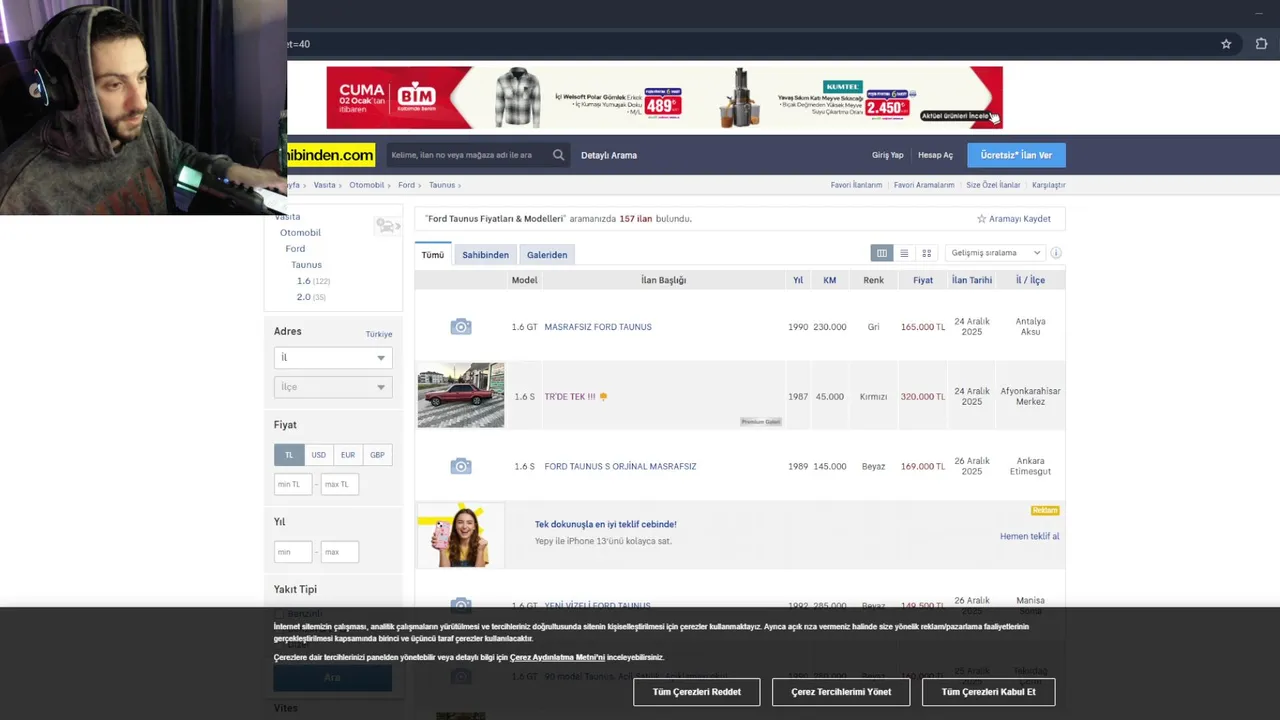The height and width of the screenshot is (720, 1280).
Task: Click the BİM banner advertisement
Action: 664,97
